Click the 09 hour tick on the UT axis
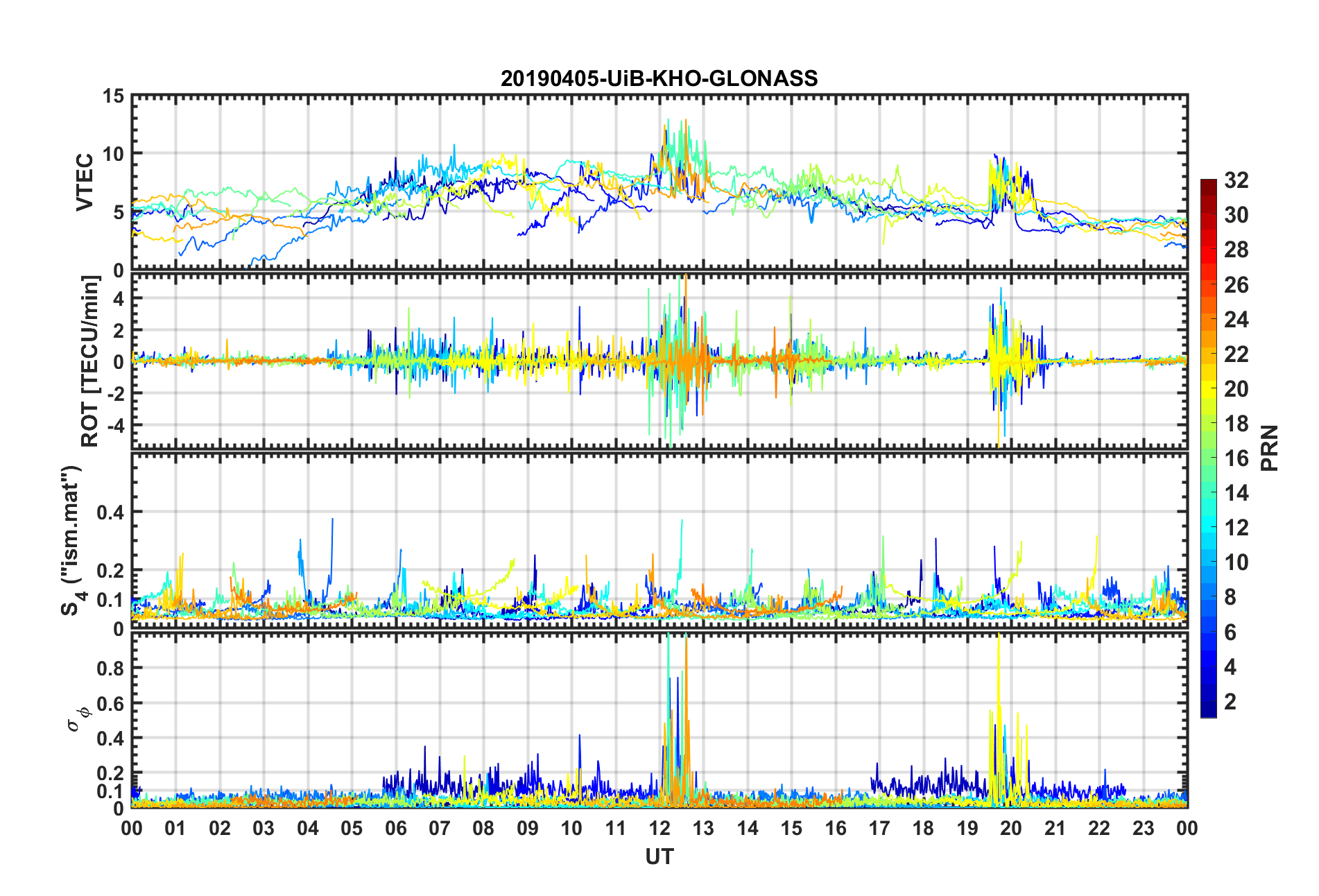The height and width of the screenshot is (896, 1319). pyautogui.click(x=528, y=828)
